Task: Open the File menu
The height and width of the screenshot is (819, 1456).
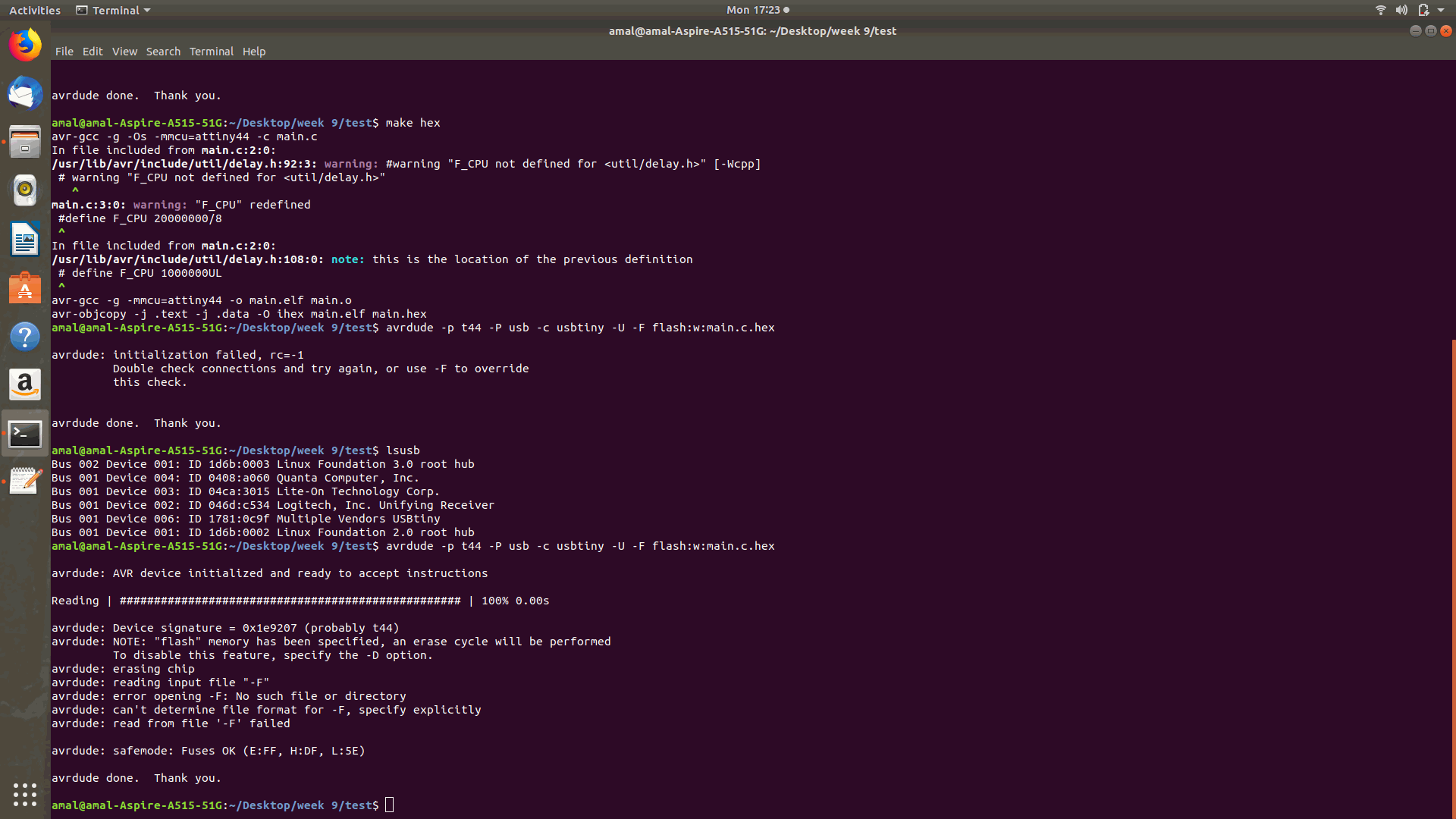Action: coord(64,52)
